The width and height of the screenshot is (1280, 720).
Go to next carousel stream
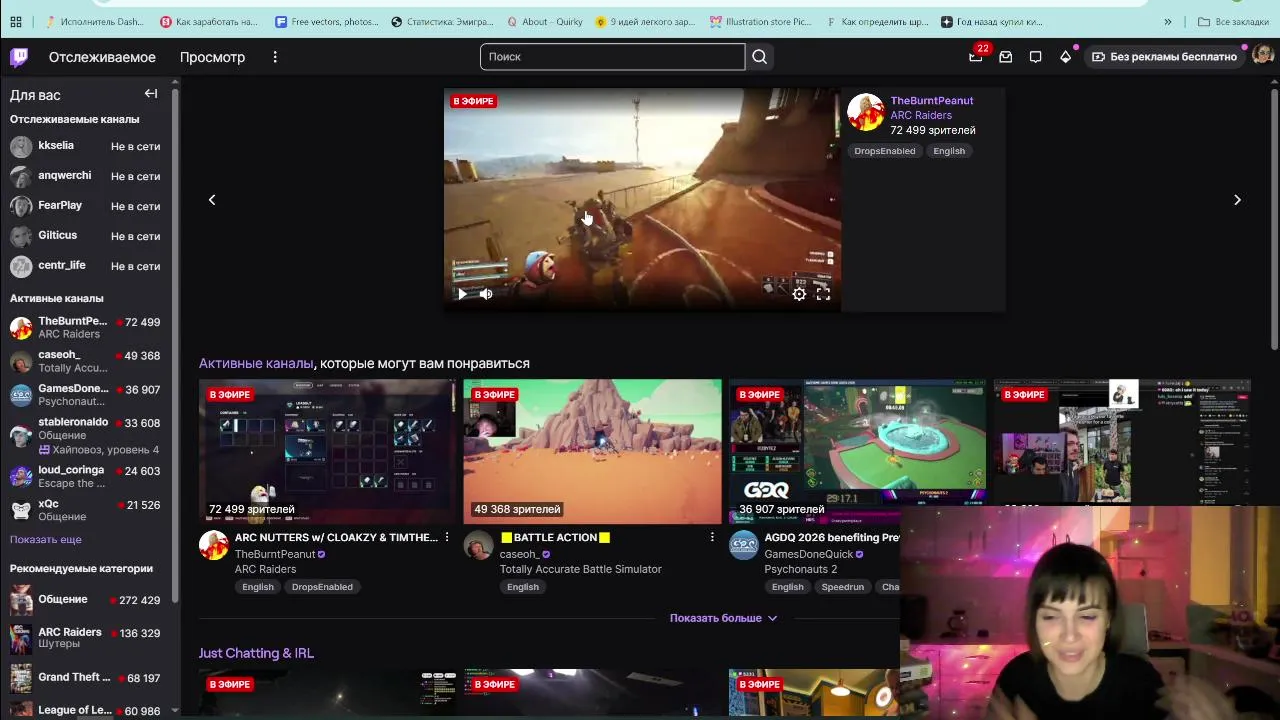click(1237, 200)
